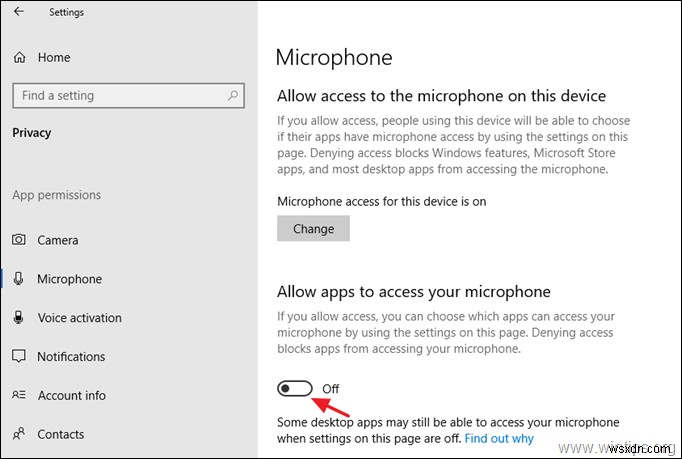Image resolution: width=682 pixels, height=459 pixels.
Task: Click 'Allow apps to access your microphone' heading
Action: pos(414,292)
